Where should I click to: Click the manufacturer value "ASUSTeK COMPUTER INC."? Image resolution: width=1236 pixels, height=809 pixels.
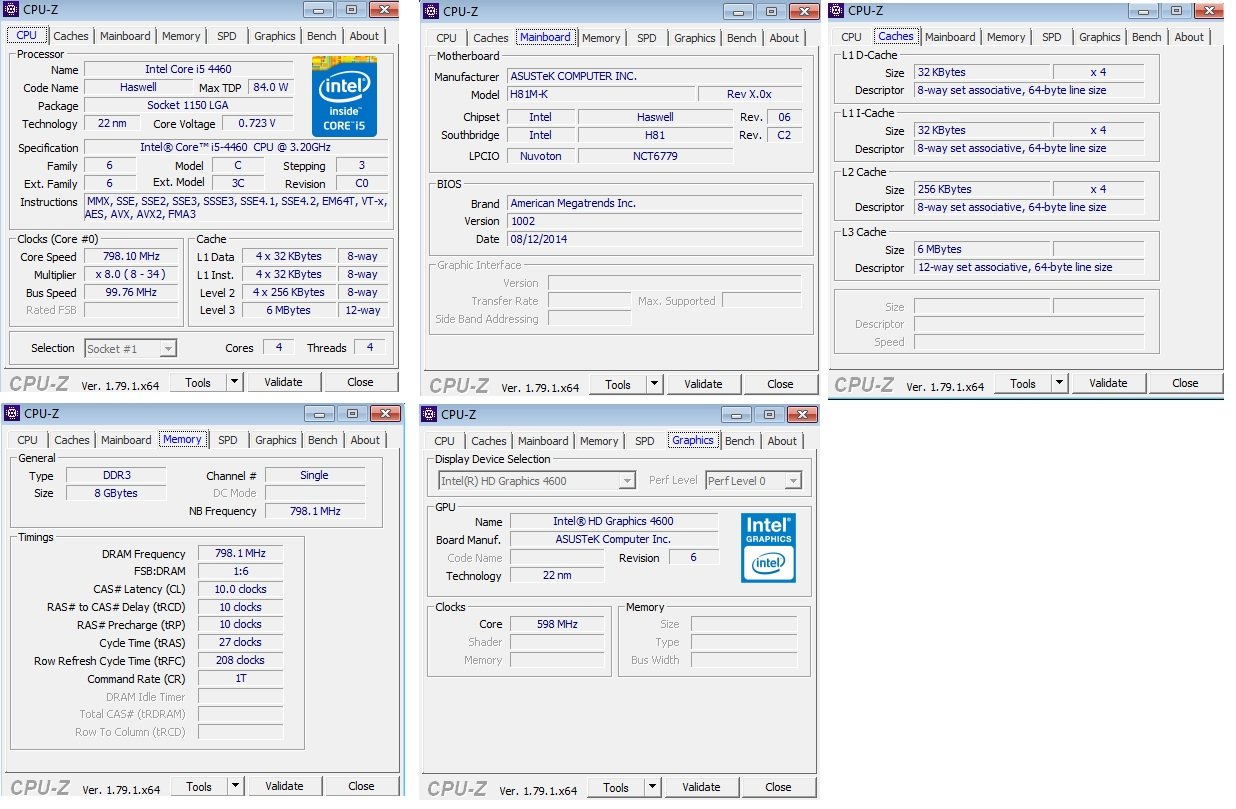tap(654, 76)
